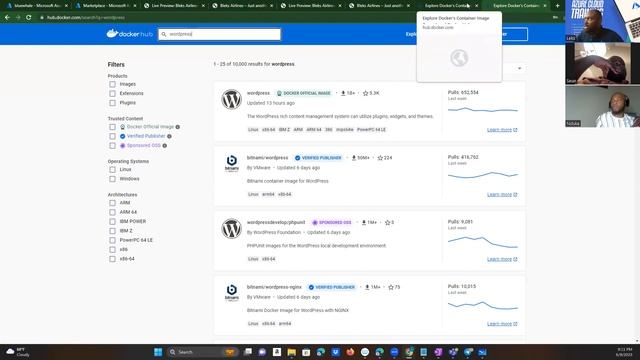Click the Bitnami logo beside bitnami/wordpress-nginx
Viewport: 640px width, 360px height.
(x=231, y=292)
